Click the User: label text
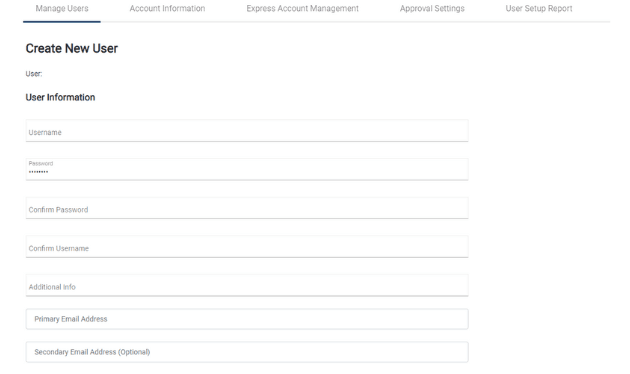Screen dimensions: 630x374 click(x=34, y=74)
